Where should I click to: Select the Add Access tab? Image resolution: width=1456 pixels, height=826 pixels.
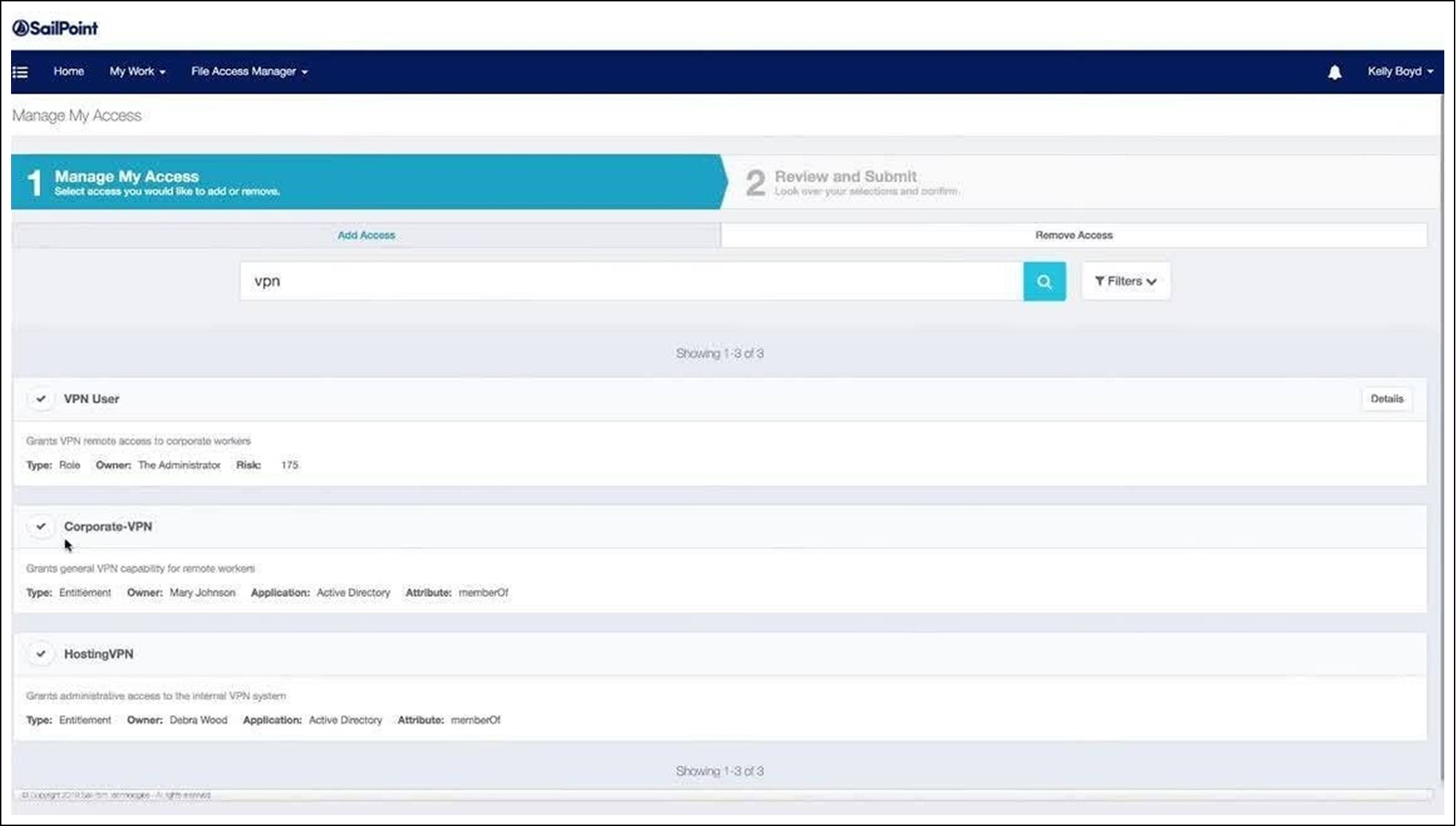coord(366,235)
